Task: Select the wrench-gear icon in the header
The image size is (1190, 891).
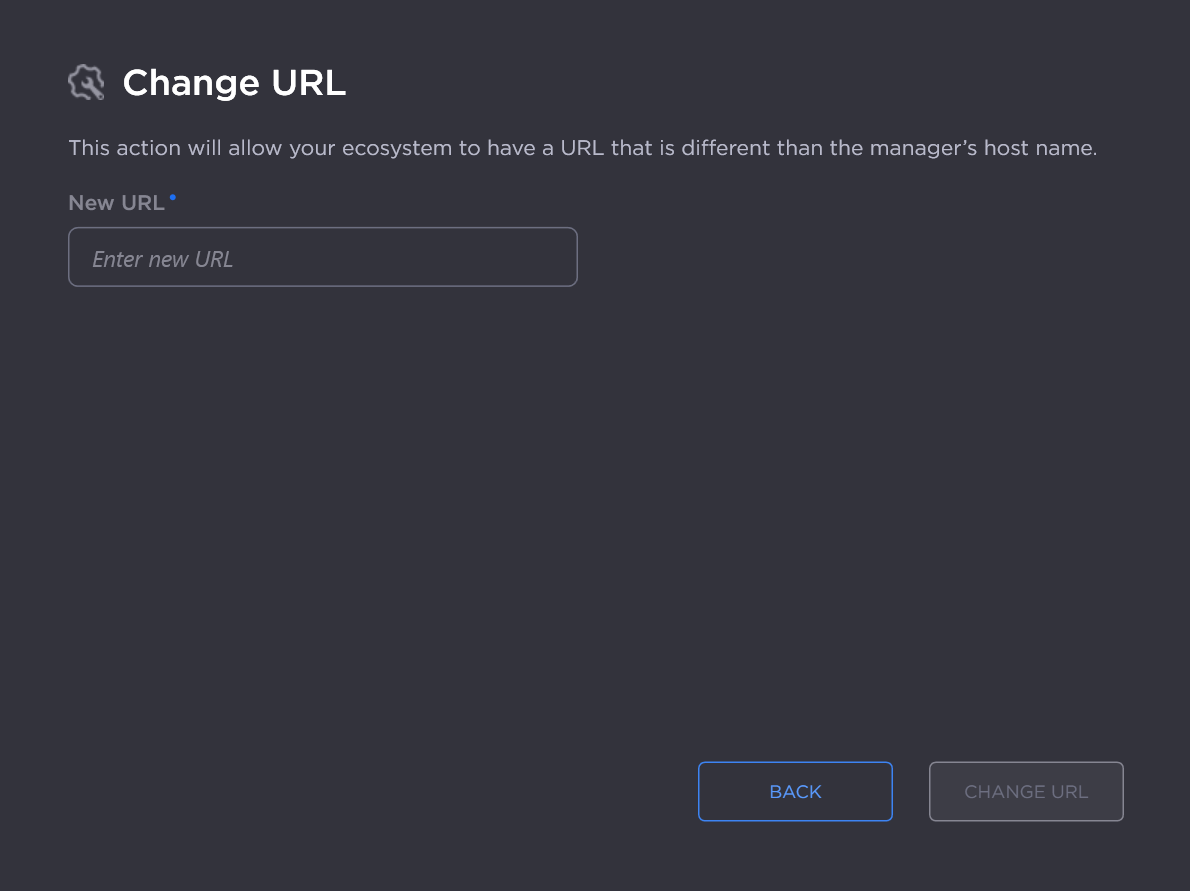Action: click(x=86, y=82)
